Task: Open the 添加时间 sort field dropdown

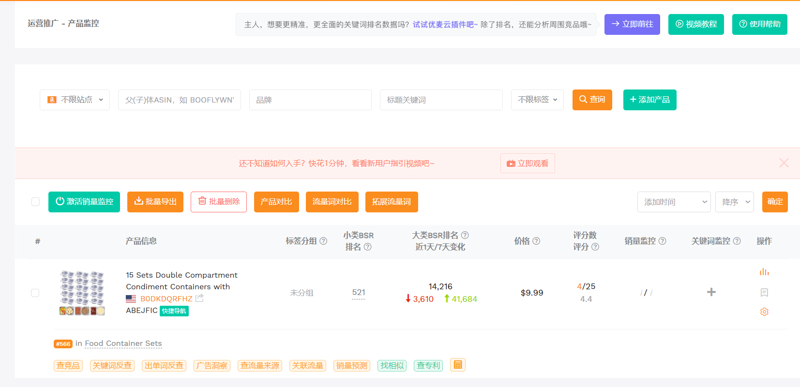Action: click(674, 202)
